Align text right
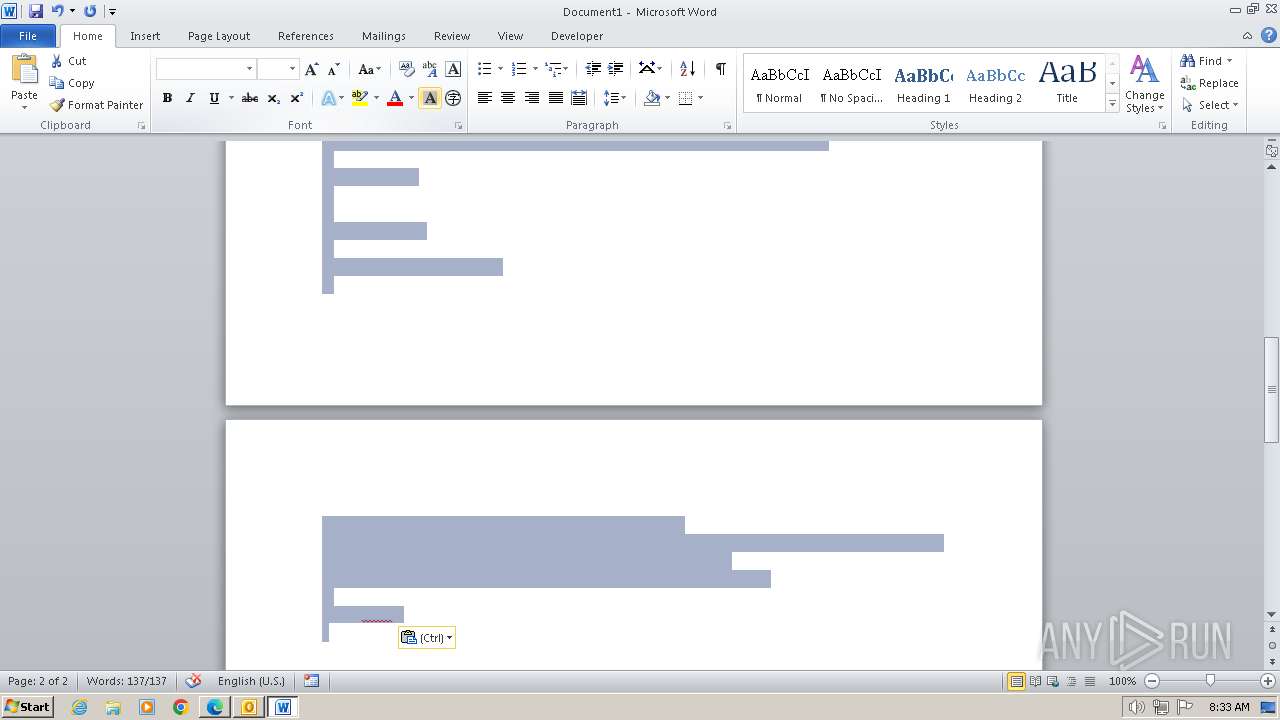The image size is (1280, 720). click(532, 98)
